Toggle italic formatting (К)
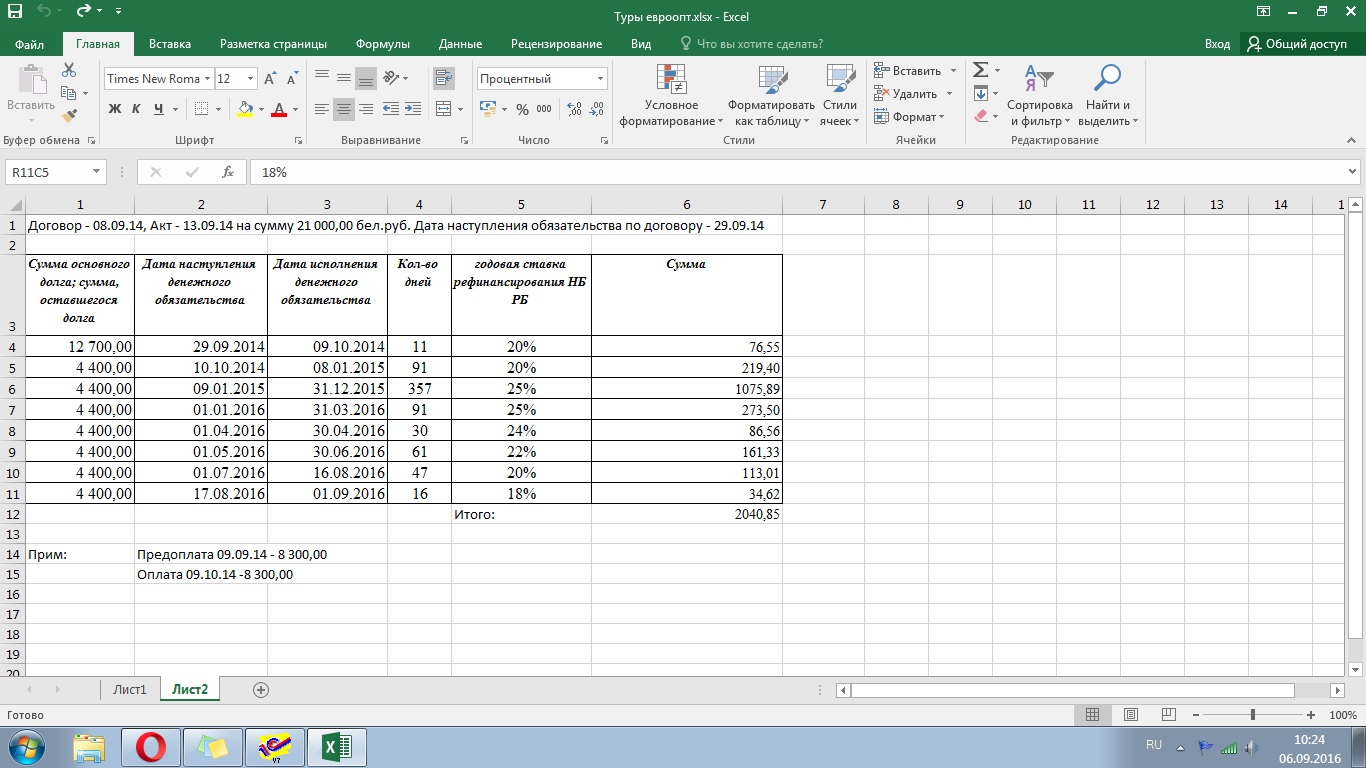 click(137, 109)
